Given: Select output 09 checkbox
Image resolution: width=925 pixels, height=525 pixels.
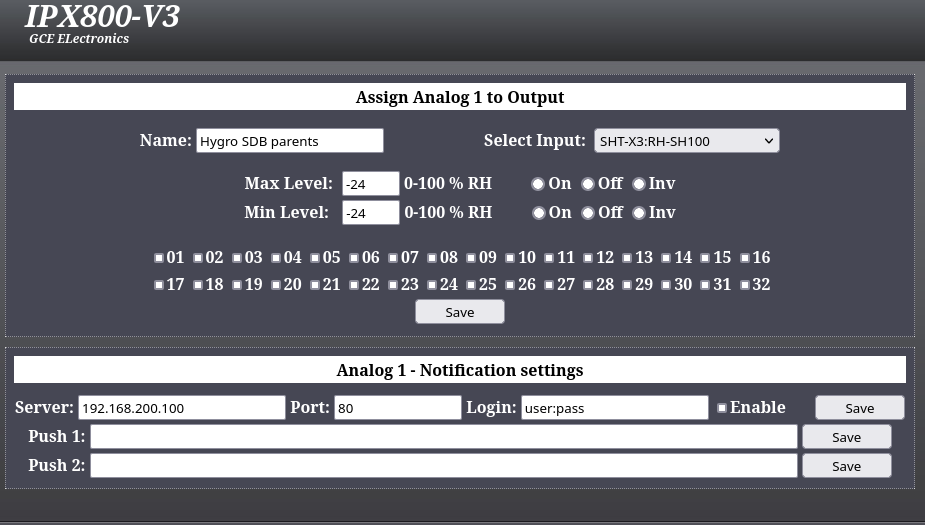Looking at the screenshot, I should [471, 258].
